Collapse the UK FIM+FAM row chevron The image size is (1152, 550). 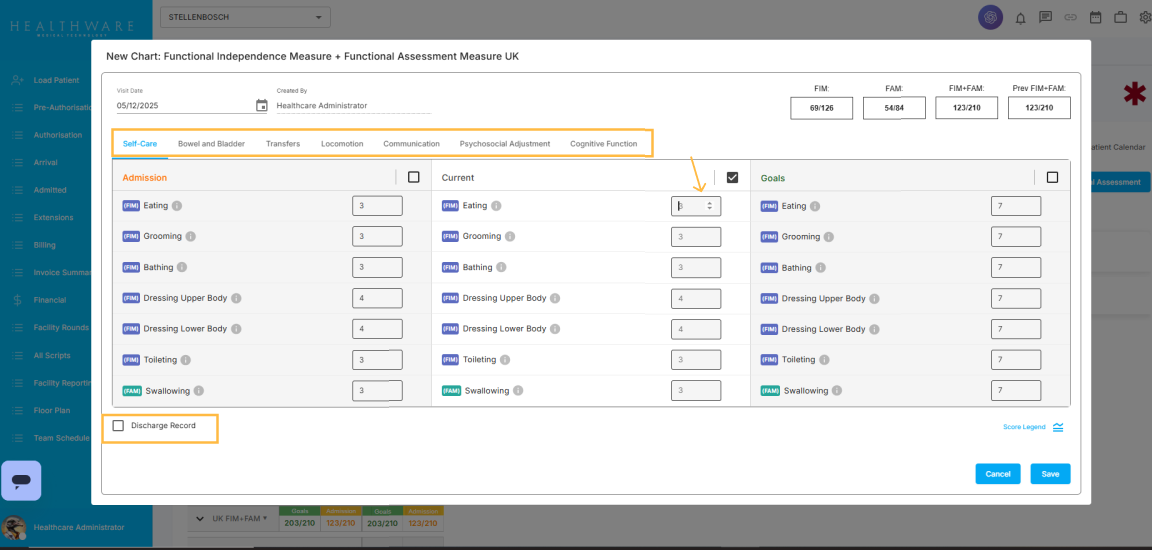(x=200, y=519)
